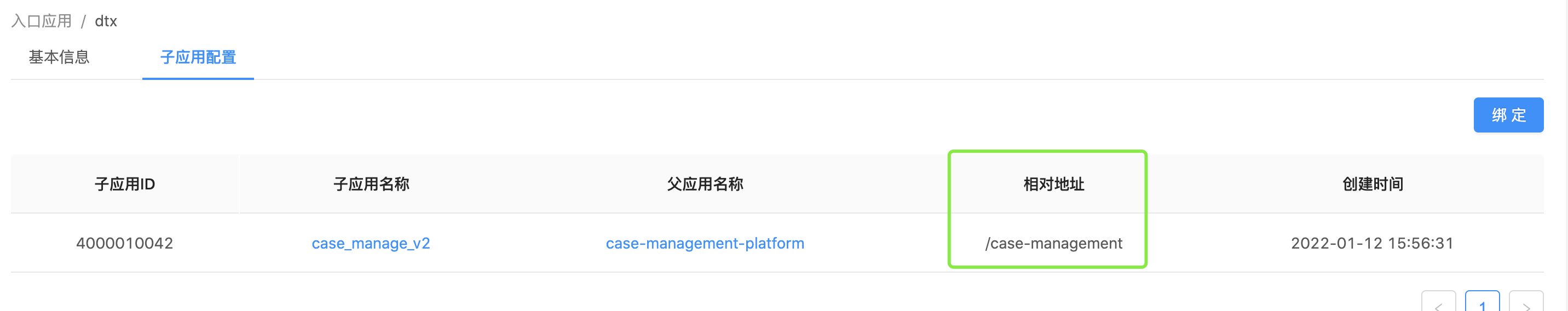The image size is (1568, 311).
Task: Switch to the 基本信息 tab
Action: (59, 57)
